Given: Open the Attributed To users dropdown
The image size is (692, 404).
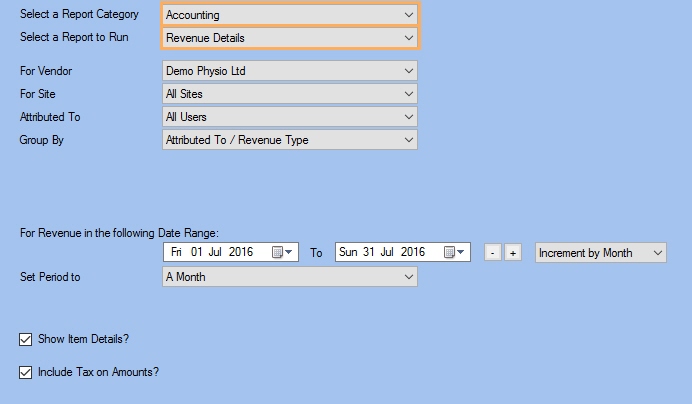Looking at the screenshot, I should 290,117.
